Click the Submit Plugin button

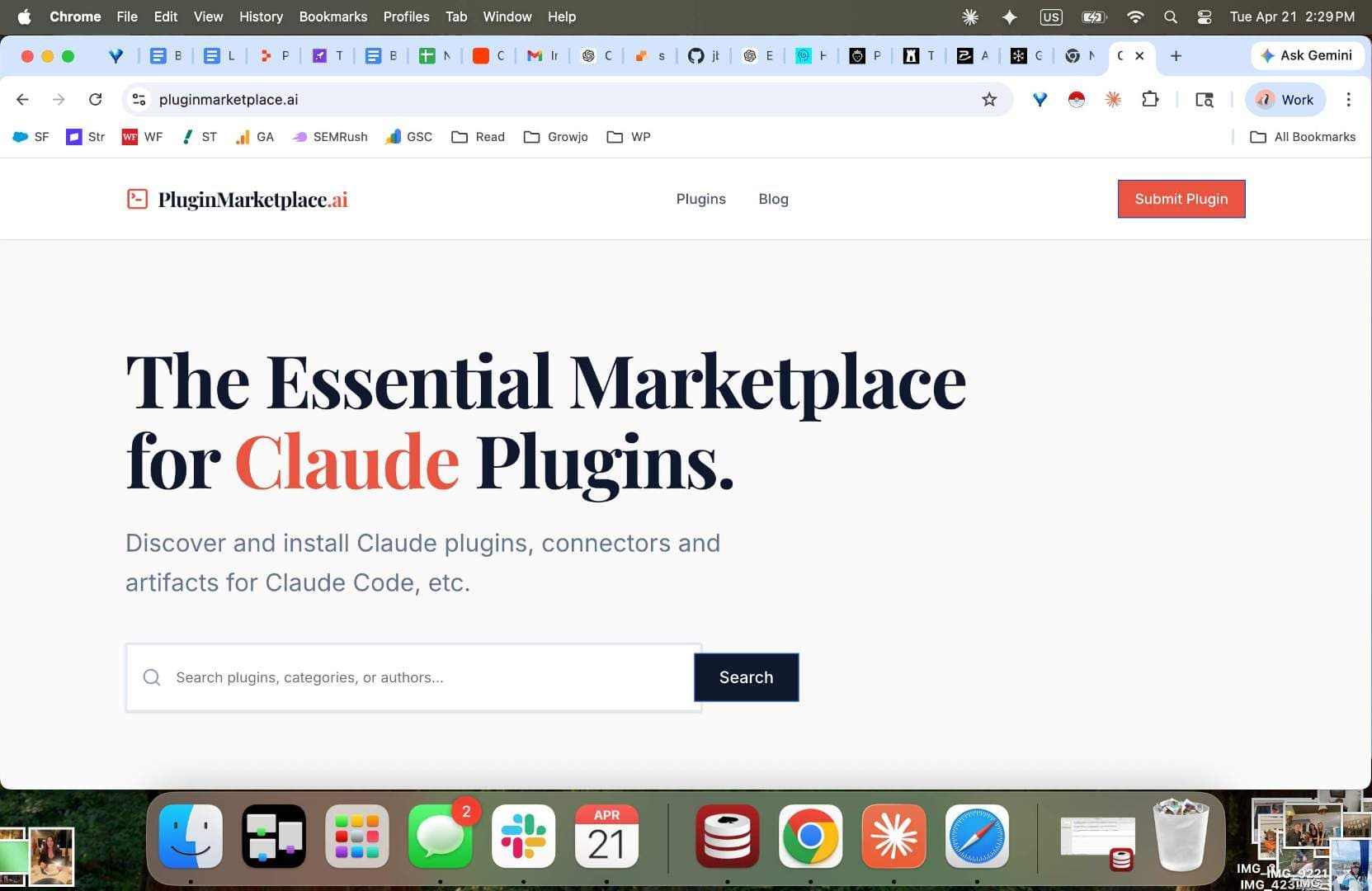click(x=1181, y=199)
